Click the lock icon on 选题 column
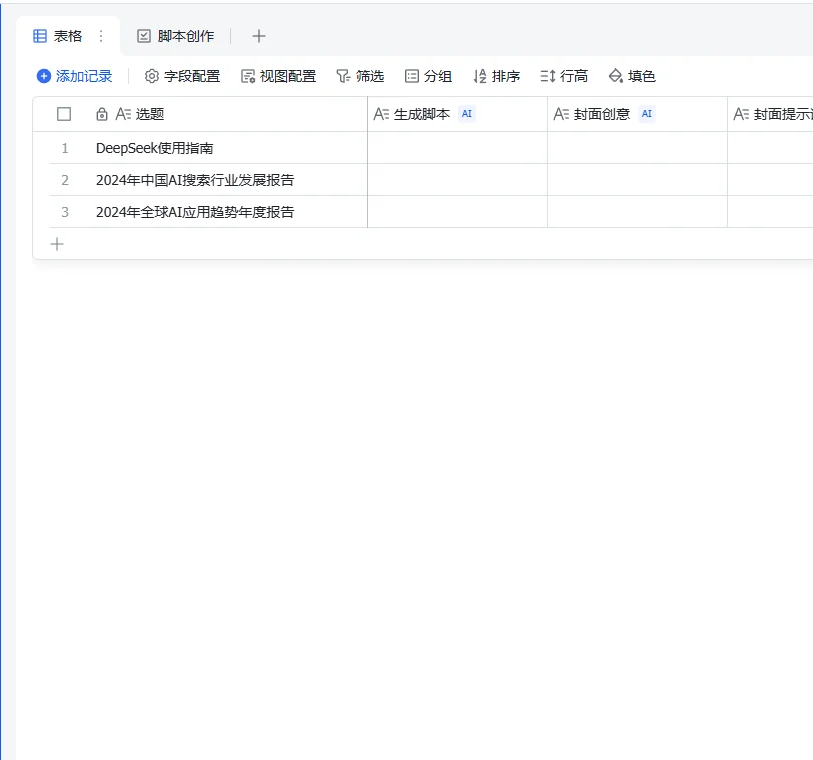The image size is (813, 760). [101, 114]
